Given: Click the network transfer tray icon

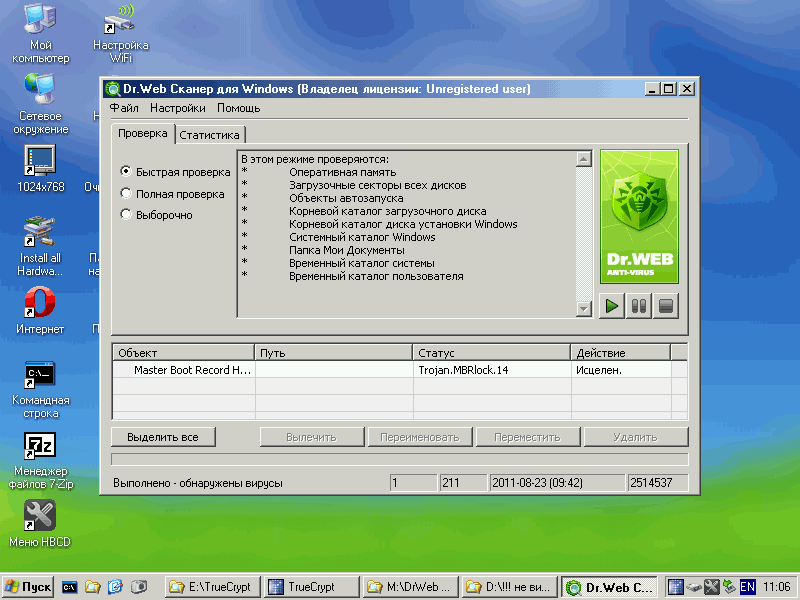Looking at the screenshot, I should tap(730, 587).
